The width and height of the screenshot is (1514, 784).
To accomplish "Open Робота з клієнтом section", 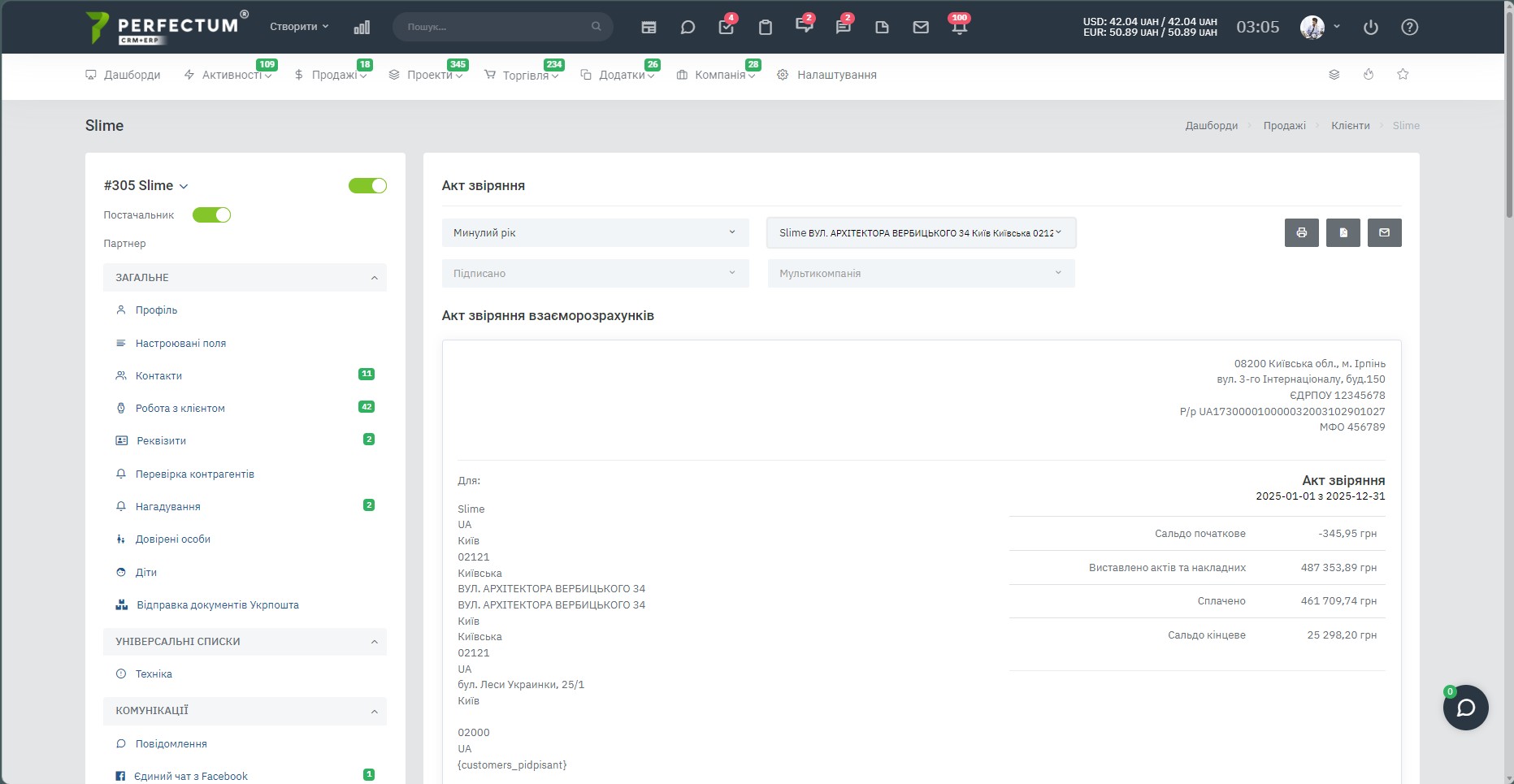I will click(x=180, y=409).
